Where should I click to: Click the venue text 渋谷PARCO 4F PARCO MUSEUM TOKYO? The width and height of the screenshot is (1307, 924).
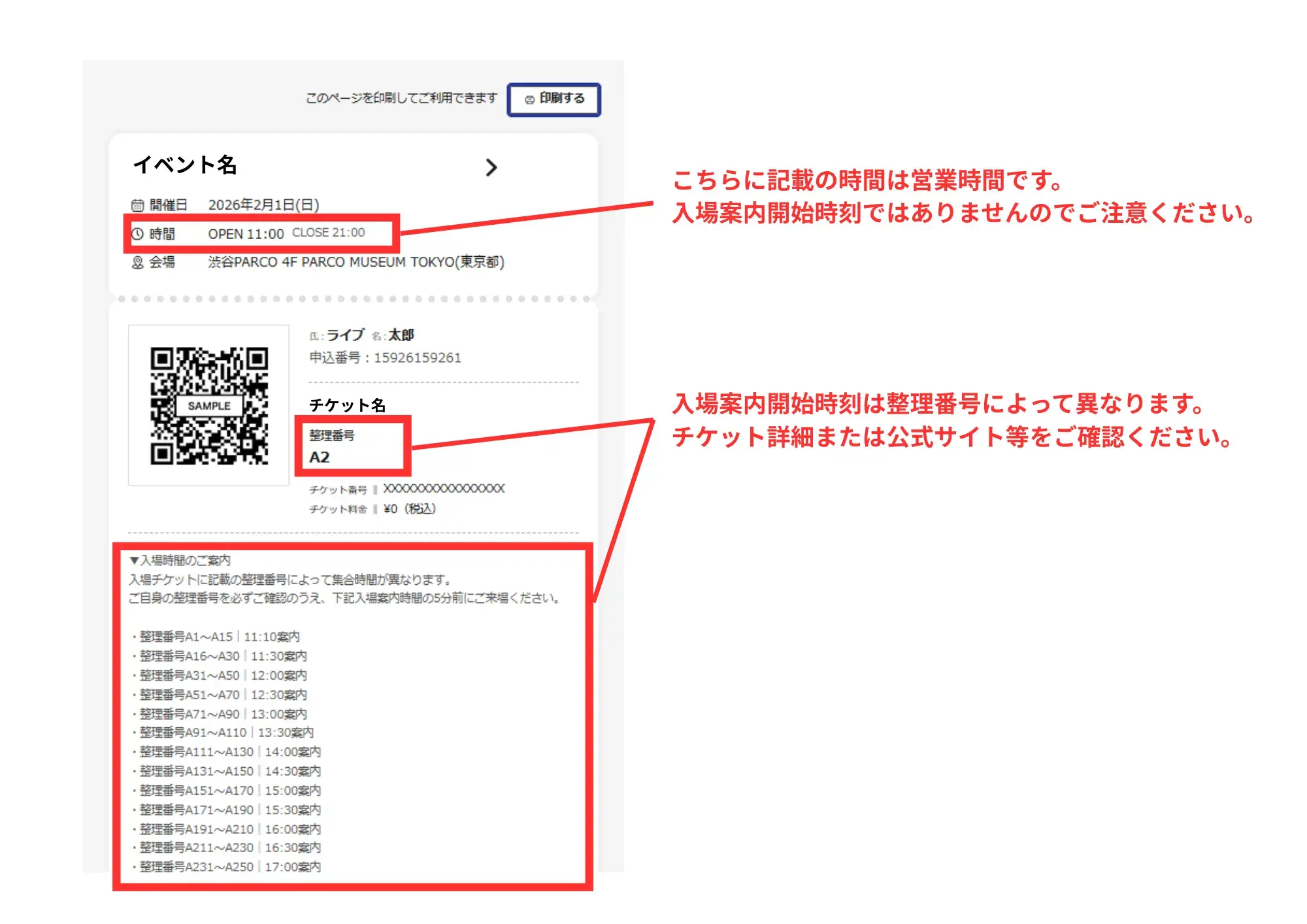(356, 262)
